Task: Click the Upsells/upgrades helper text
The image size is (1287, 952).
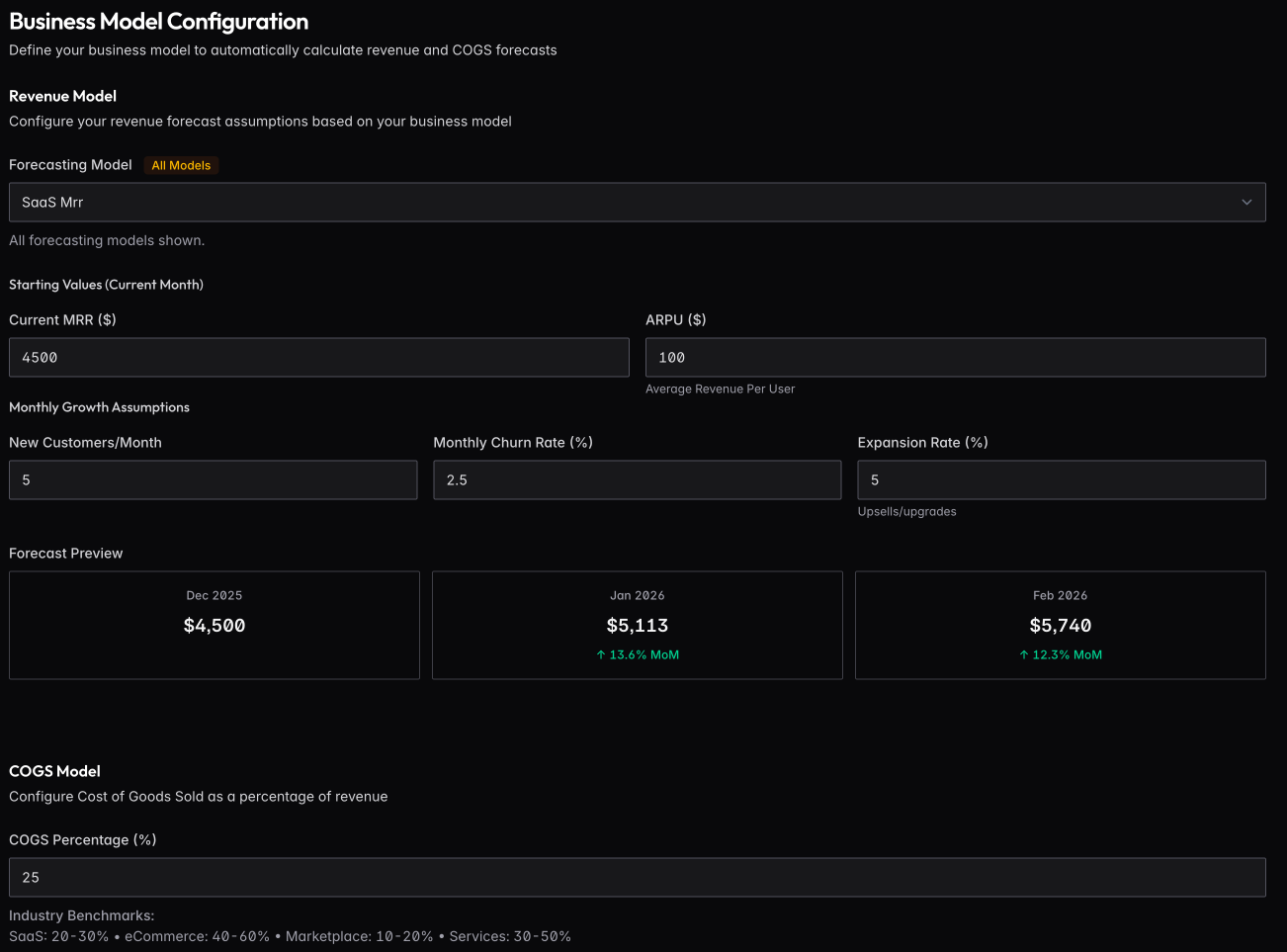Action: (x=906, y=512)
